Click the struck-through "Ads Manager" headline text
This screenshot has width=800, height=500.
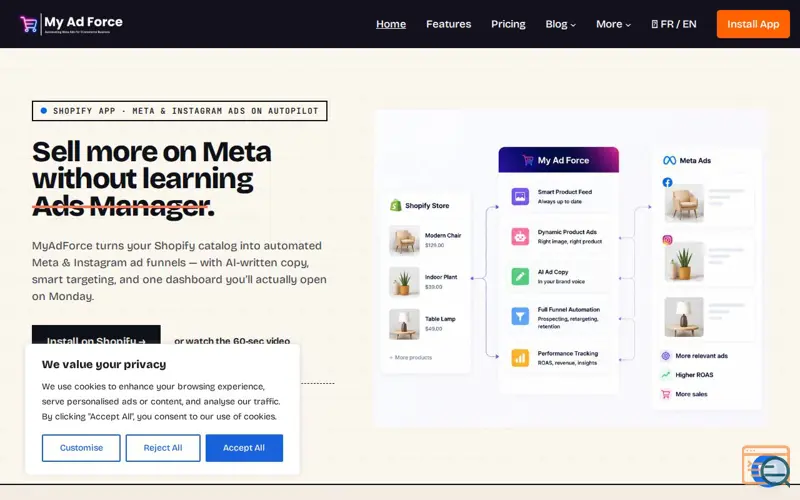(x=121, y=206)
